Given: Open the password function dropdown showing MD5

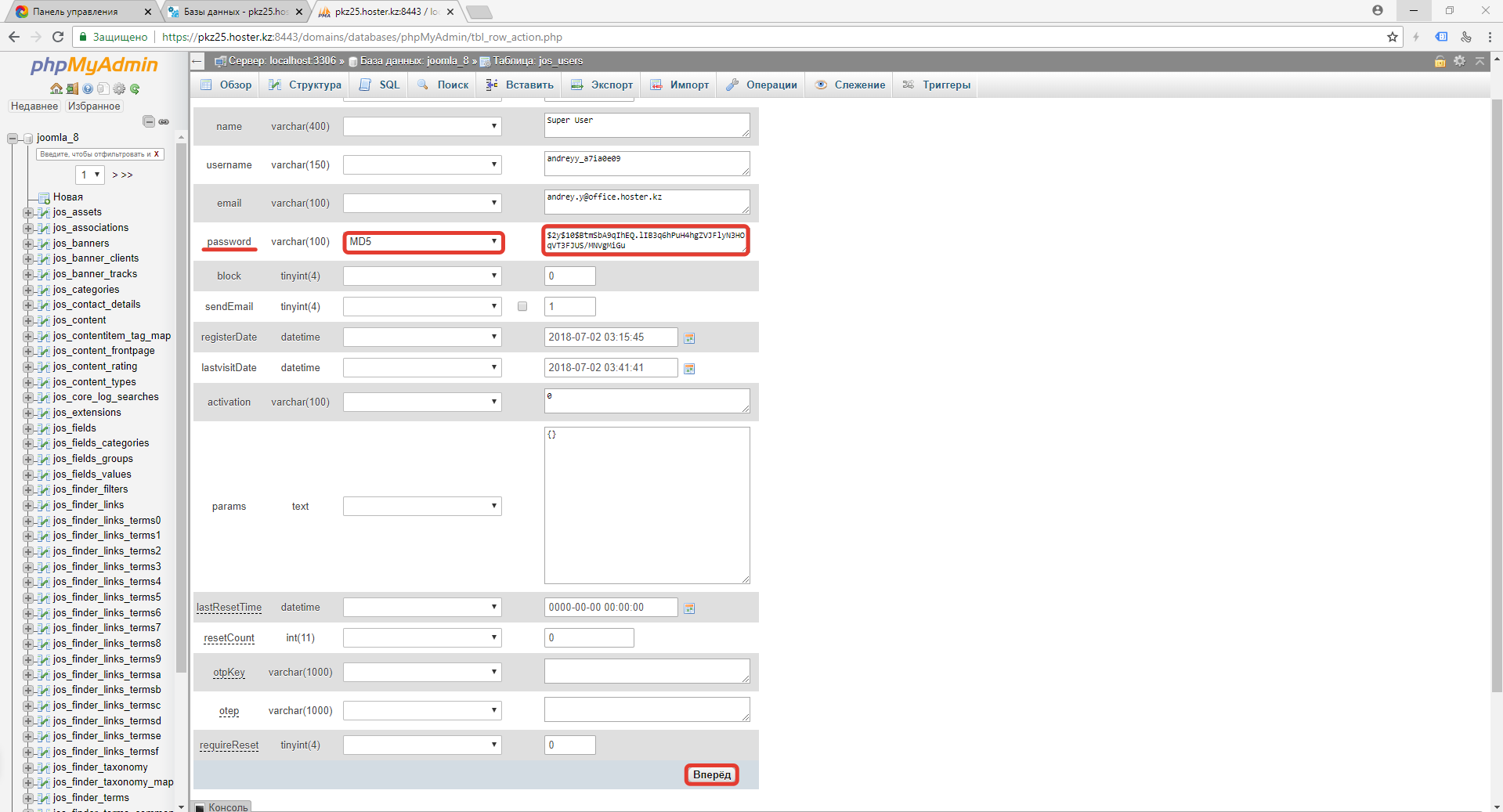Looking at the screenshot, I should pos(423,242).
